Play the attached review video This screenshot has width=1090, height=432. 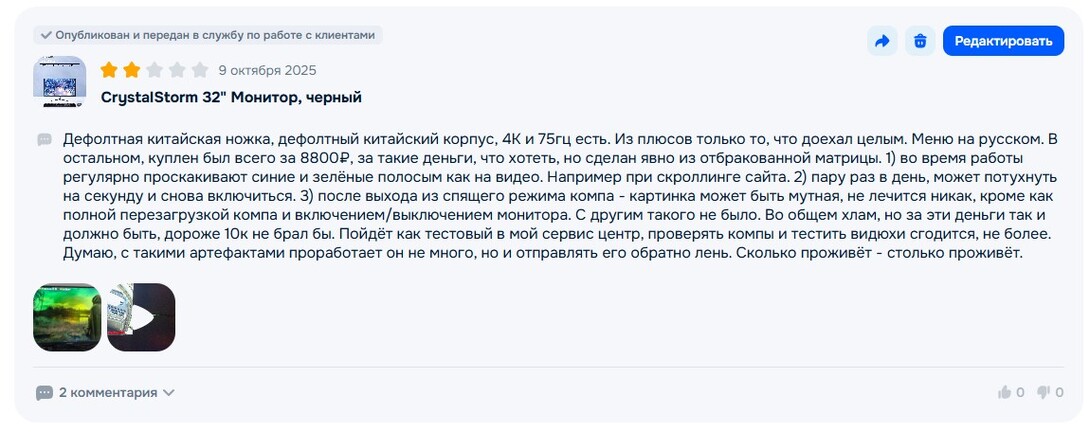point(141,317)
